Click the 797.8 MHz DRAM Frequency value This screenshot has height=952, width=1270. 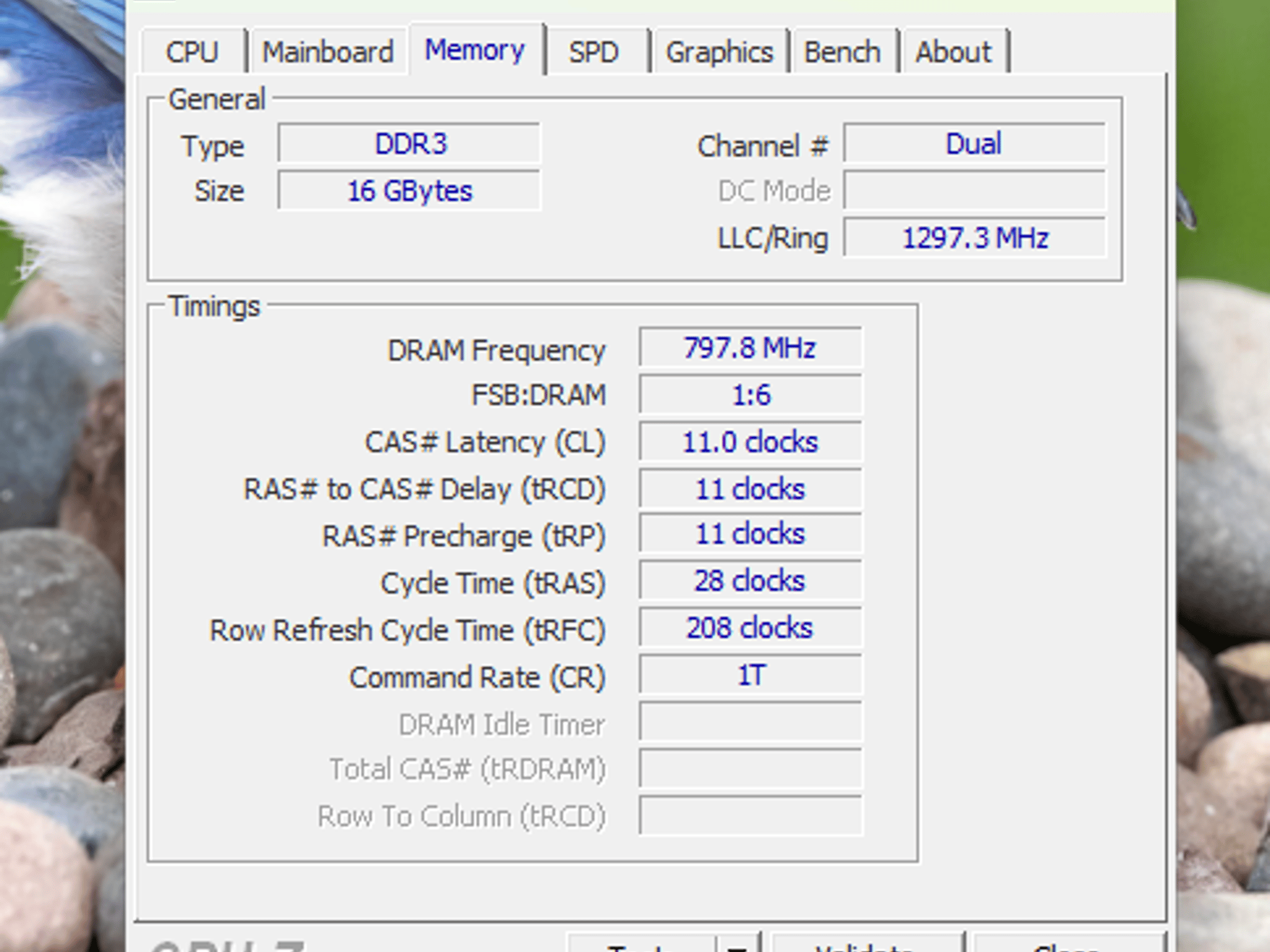(750, 348)
